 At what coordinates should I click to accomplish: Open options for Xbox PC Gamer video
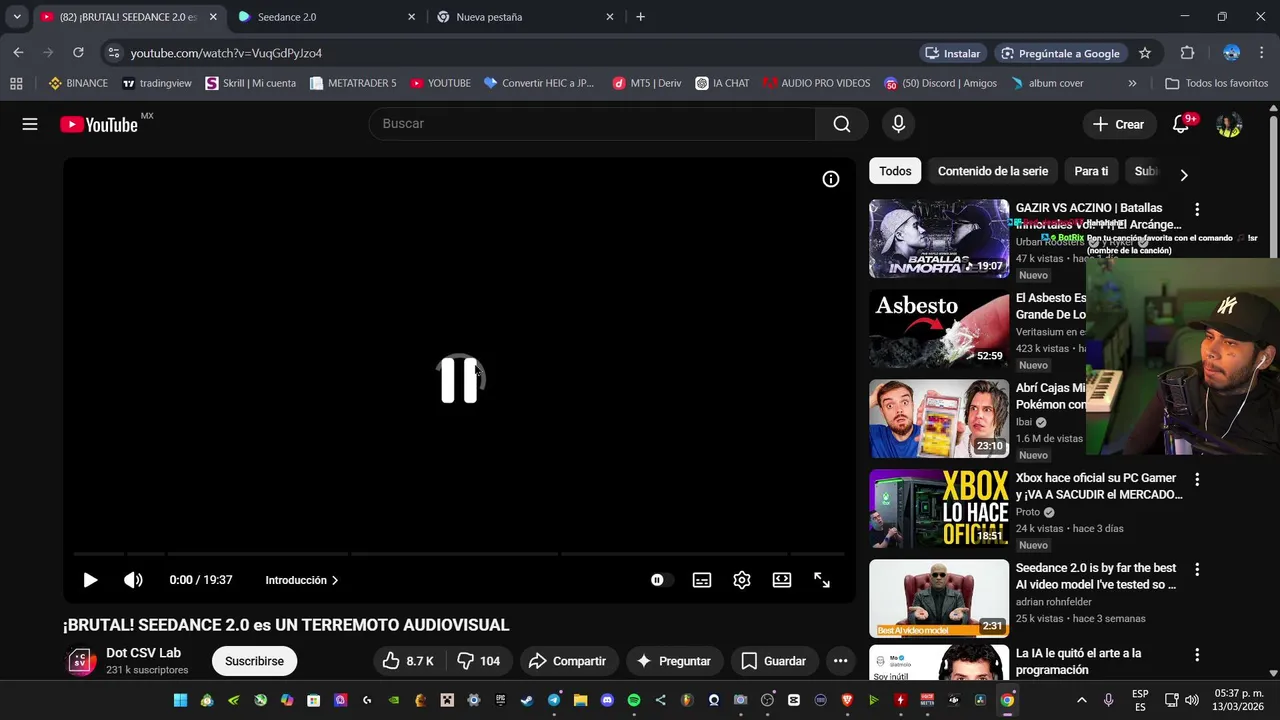click(x=1197, y=479)
